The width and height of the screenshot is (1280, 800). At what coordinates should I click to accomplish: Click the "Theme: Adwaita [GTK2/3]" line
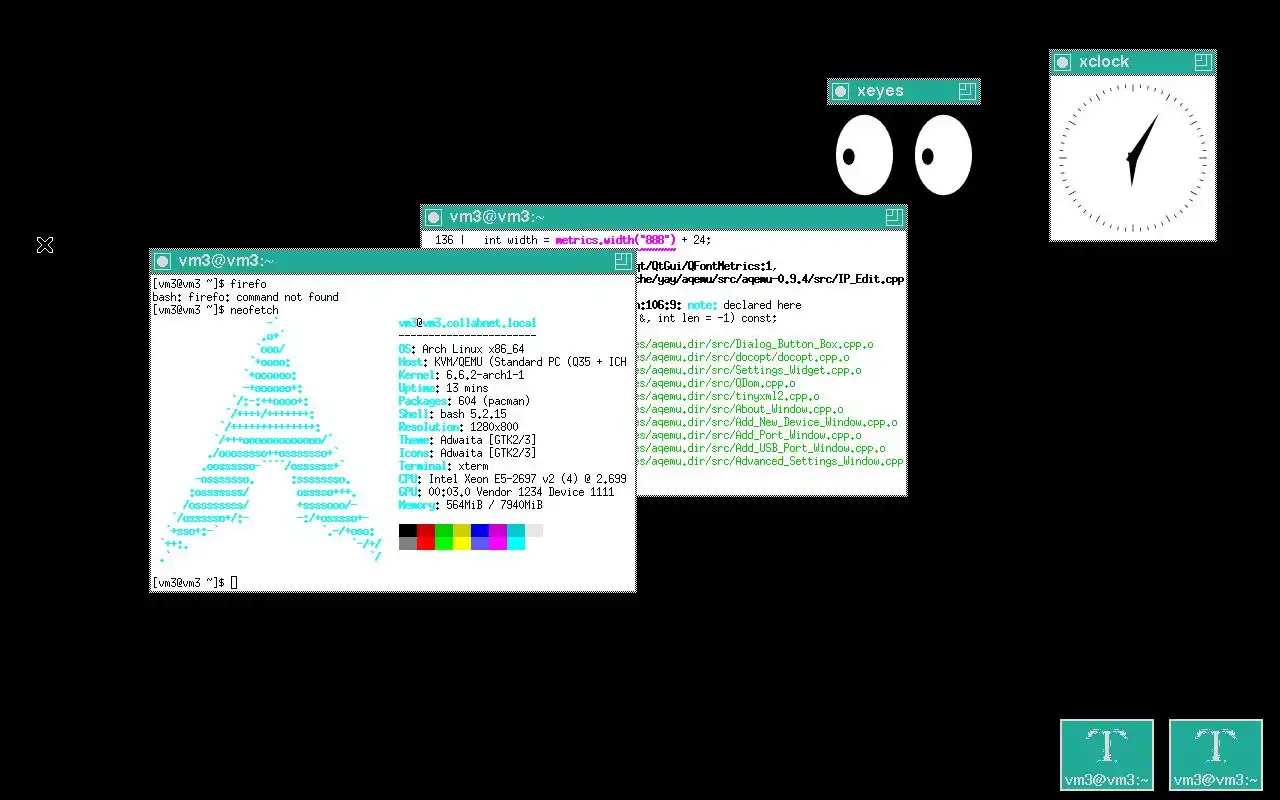(467, 440)
